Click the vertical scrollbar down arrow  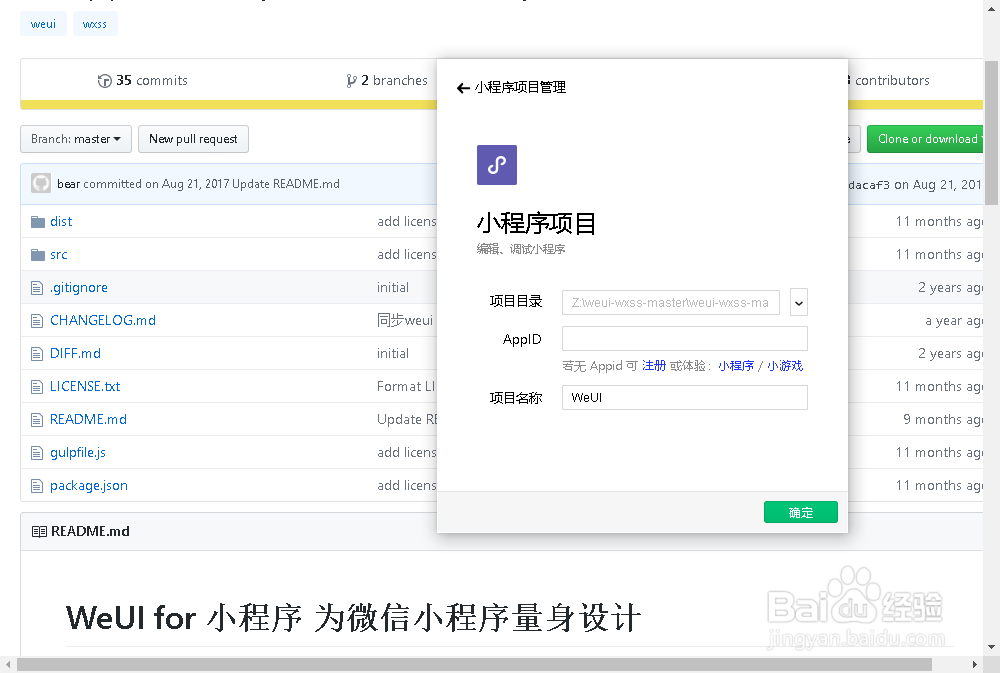click(x=991, y=647)
